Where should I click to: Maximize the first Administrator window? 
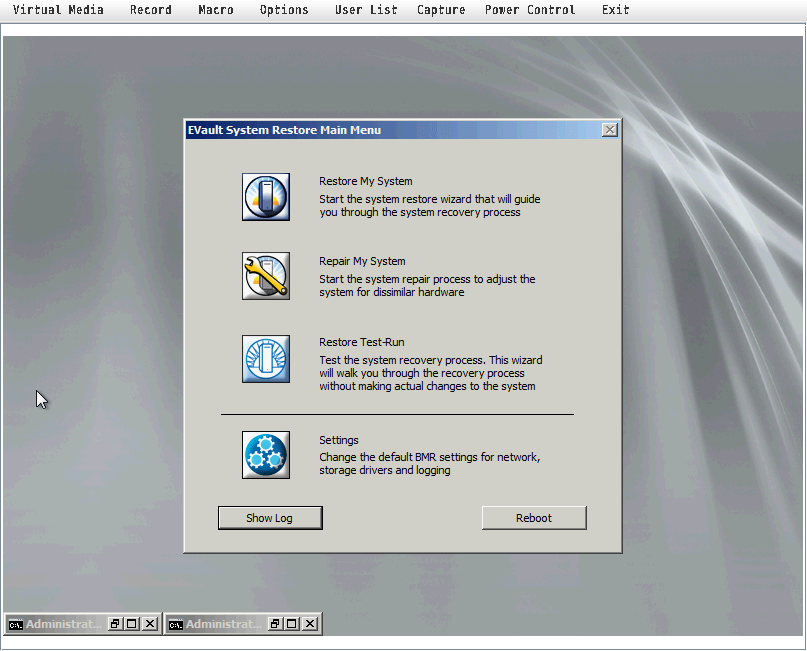[132, 624]
